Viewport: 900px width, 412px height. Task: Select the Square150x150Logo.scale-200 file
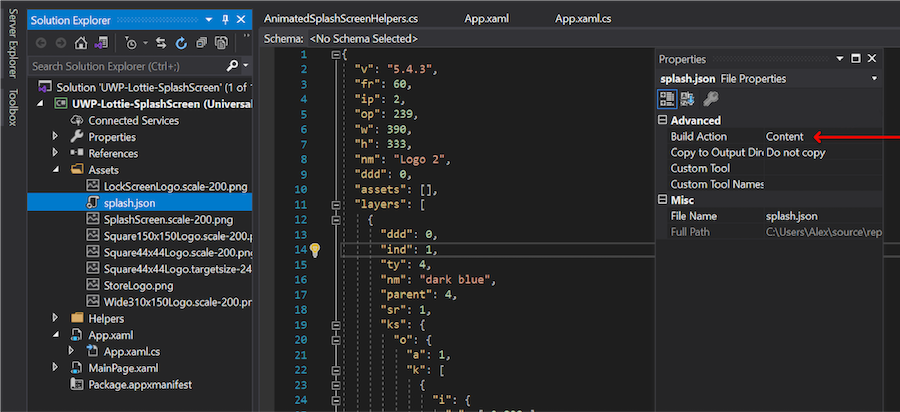pyautogui.click(x=178, y=236)
